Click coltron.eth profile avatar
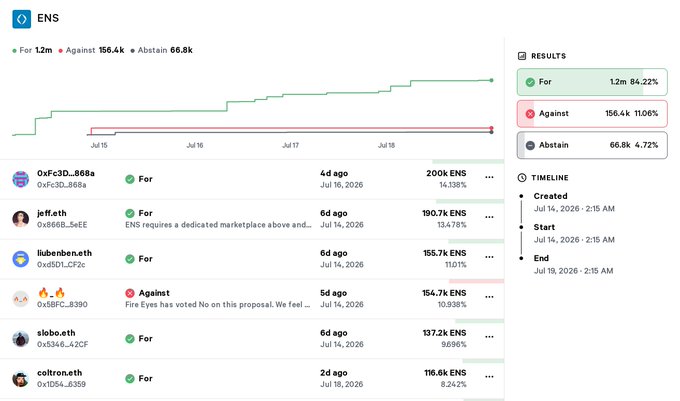680x401 pixels. (20, 378)
